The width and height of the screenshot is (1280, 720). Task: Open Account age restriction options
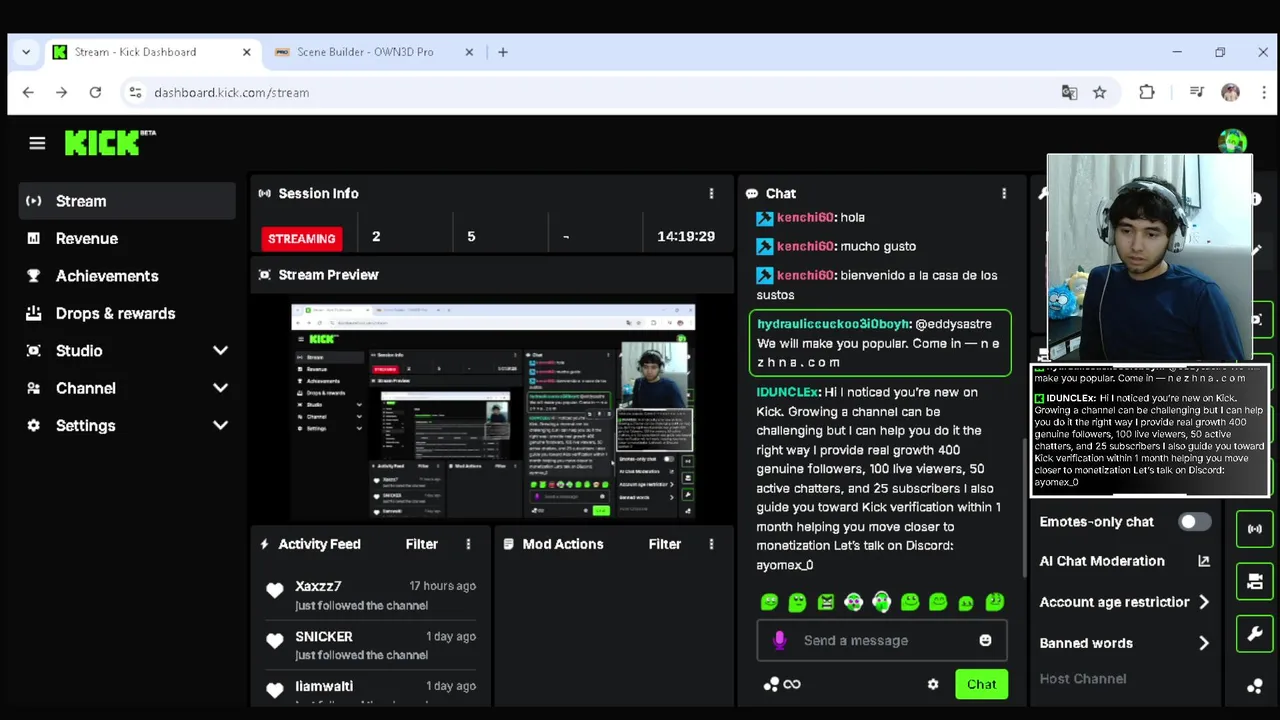1124,602
